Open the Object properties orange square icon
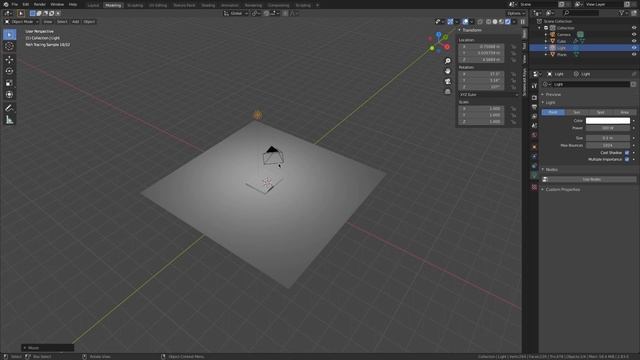Image resolution: width=640 pixels, height=360 pixels. pos(534,147)
